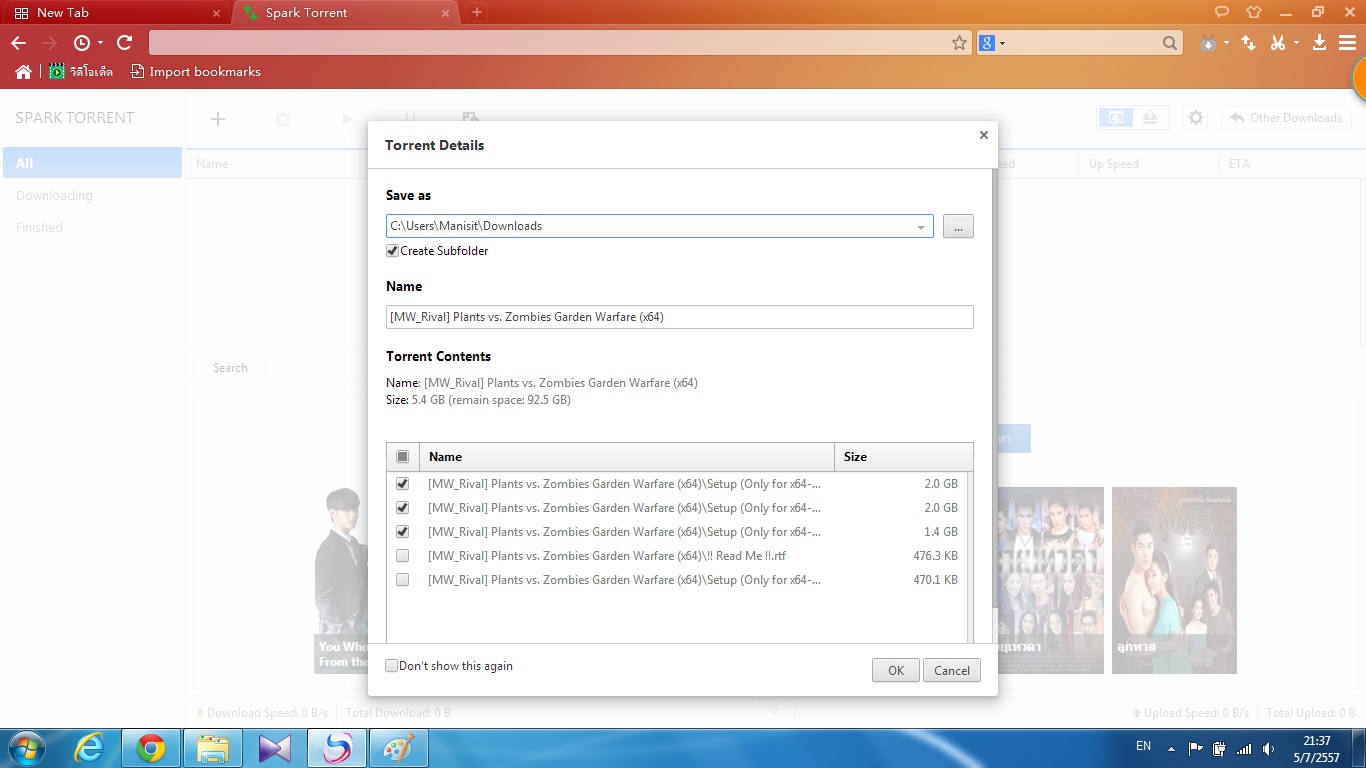This screenshot has width=1366, height=768.
Task: Show hidden system tray icons arrow
Action: [x=1172, y=747]
